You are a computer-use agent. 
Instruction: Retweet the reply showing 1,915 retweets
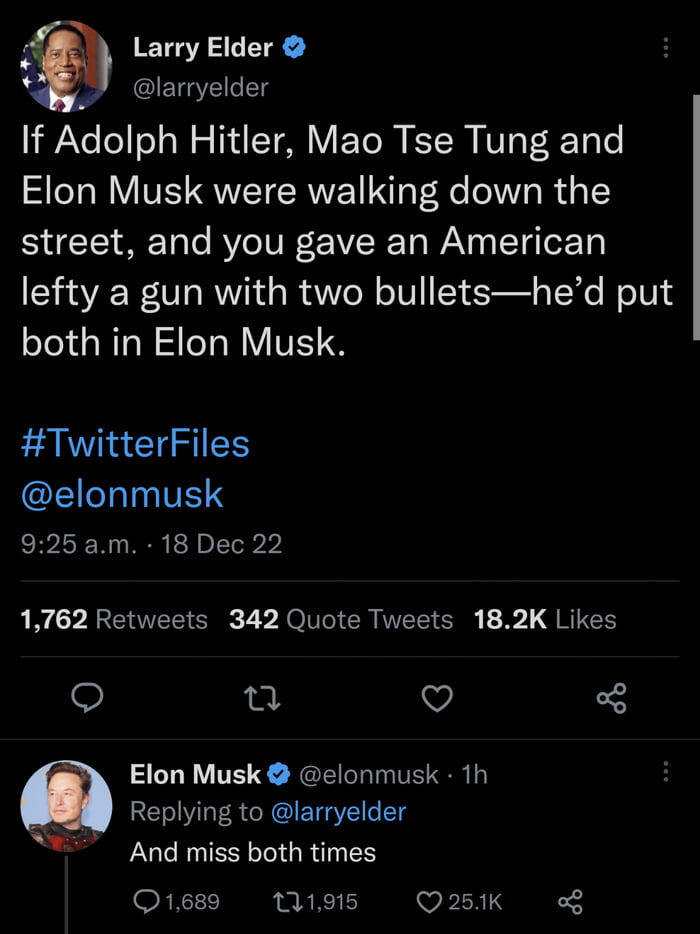tap(286, 902)
